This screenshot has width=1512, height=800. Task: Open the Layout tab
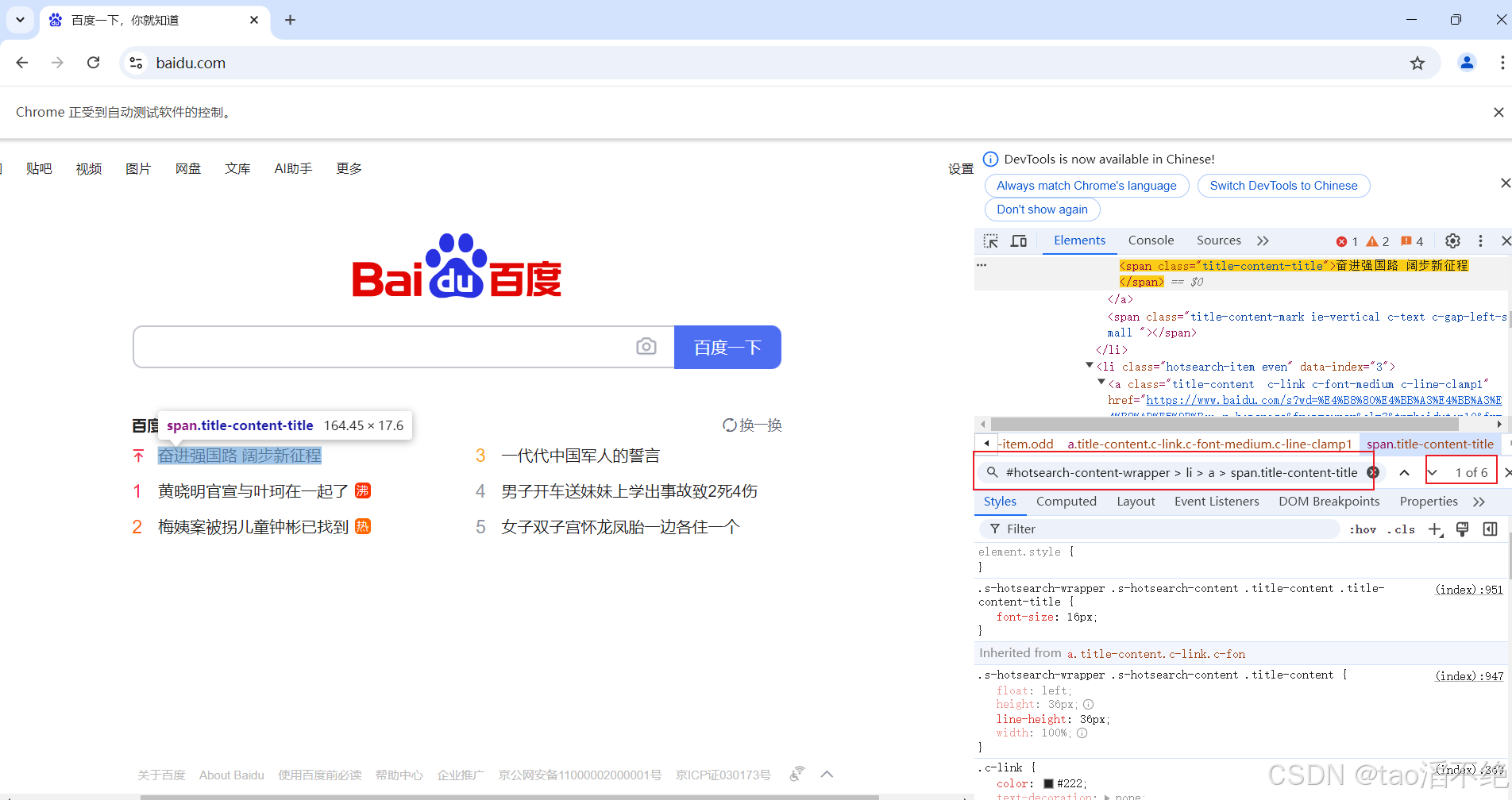pyautogui.click(x=1136, y=502)
